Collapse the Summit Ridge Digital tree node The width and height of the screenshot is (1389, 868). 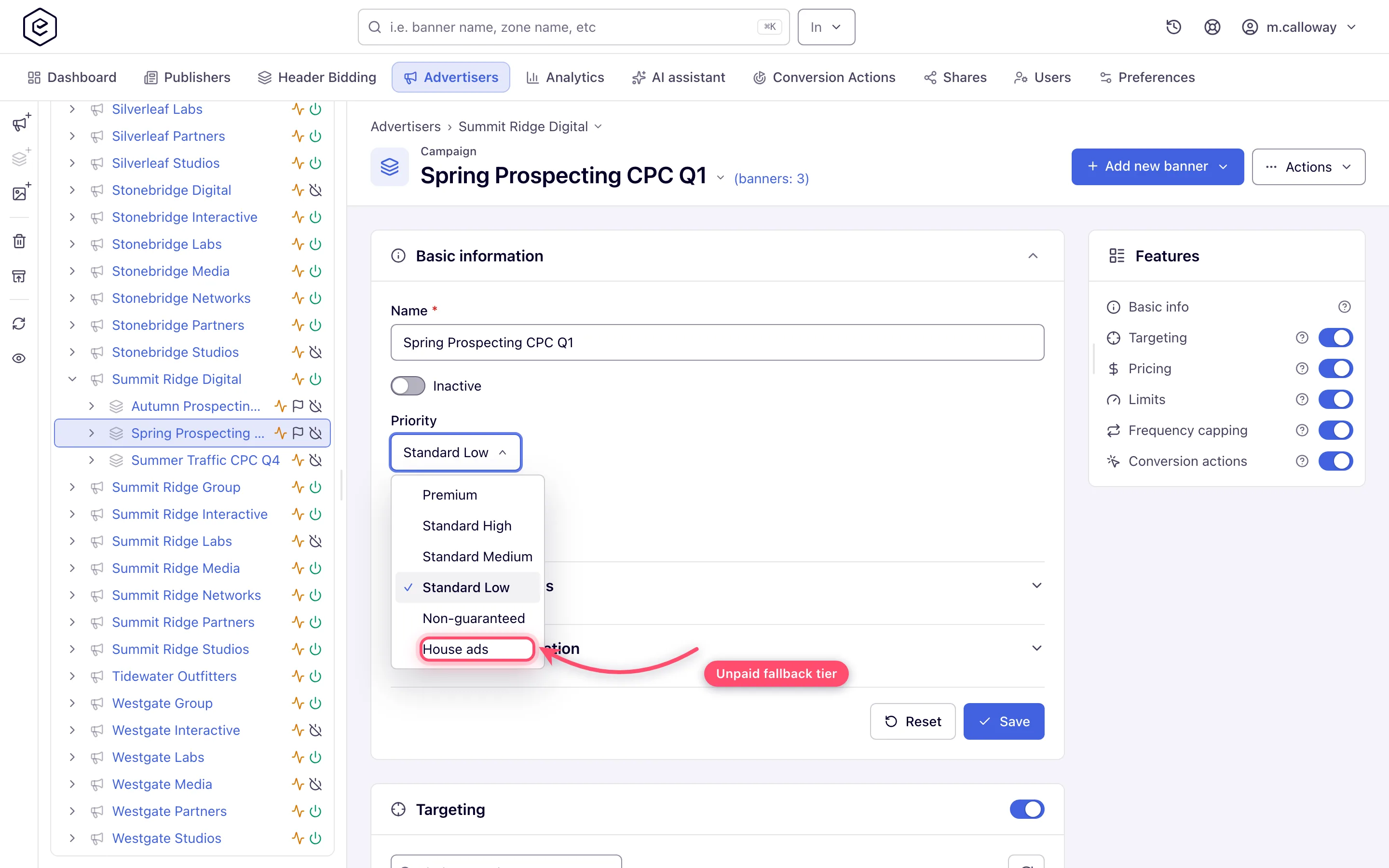72,379
